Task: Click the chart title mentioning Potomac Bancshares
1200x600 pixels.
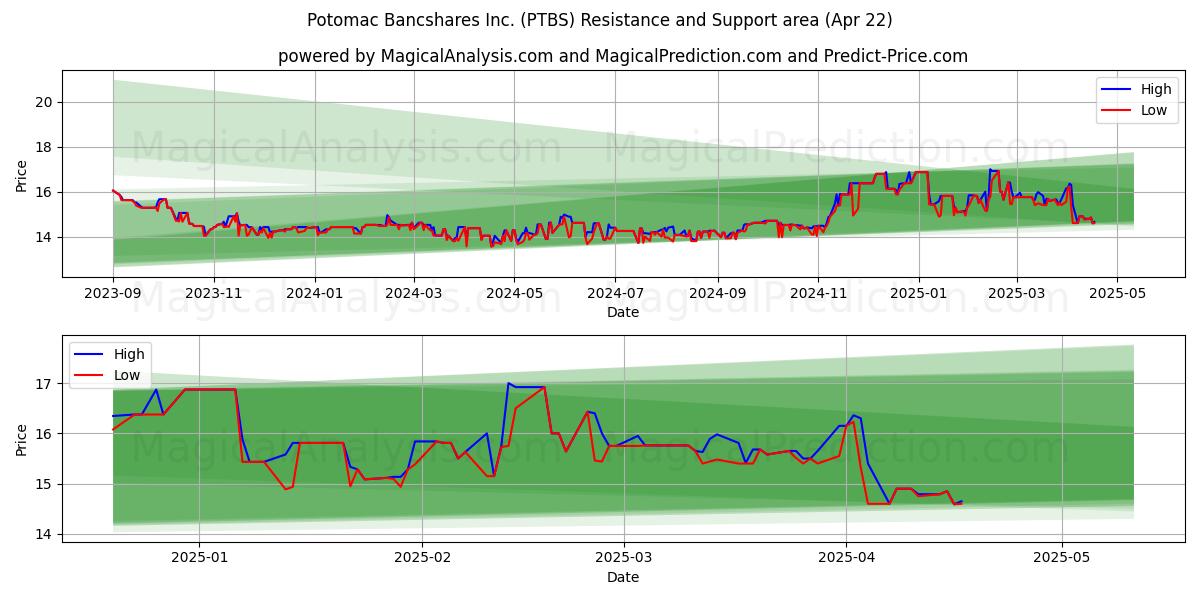Action: tap(600, 20)
